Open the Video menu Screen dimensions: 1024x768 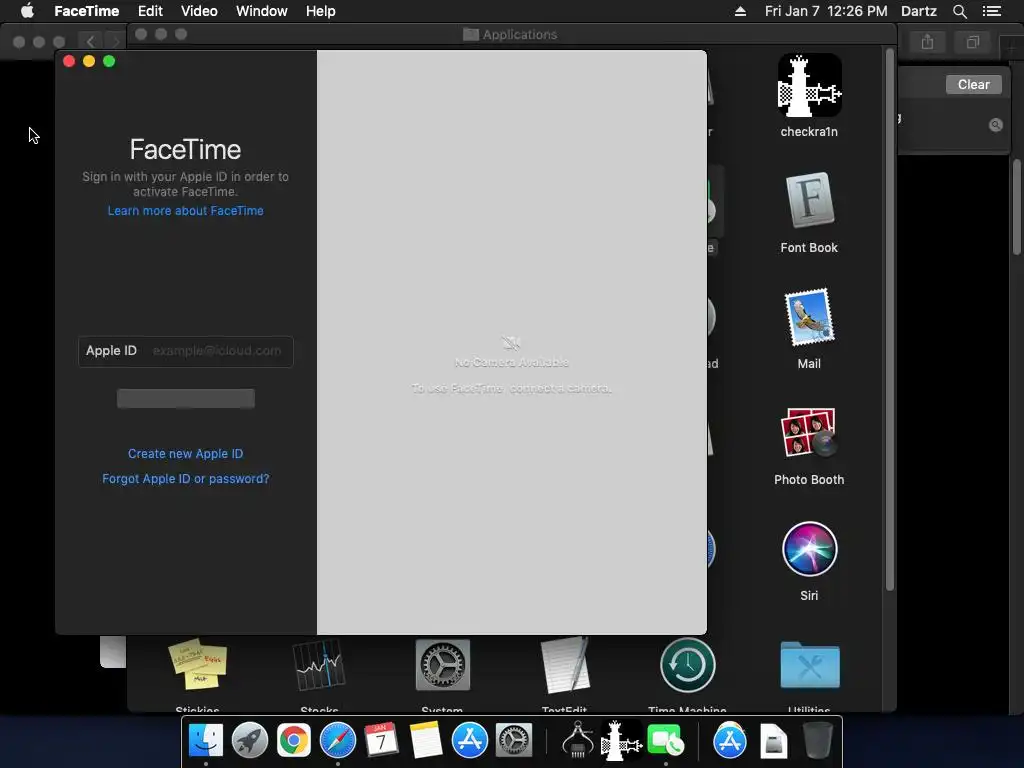(x=199, y=11)
